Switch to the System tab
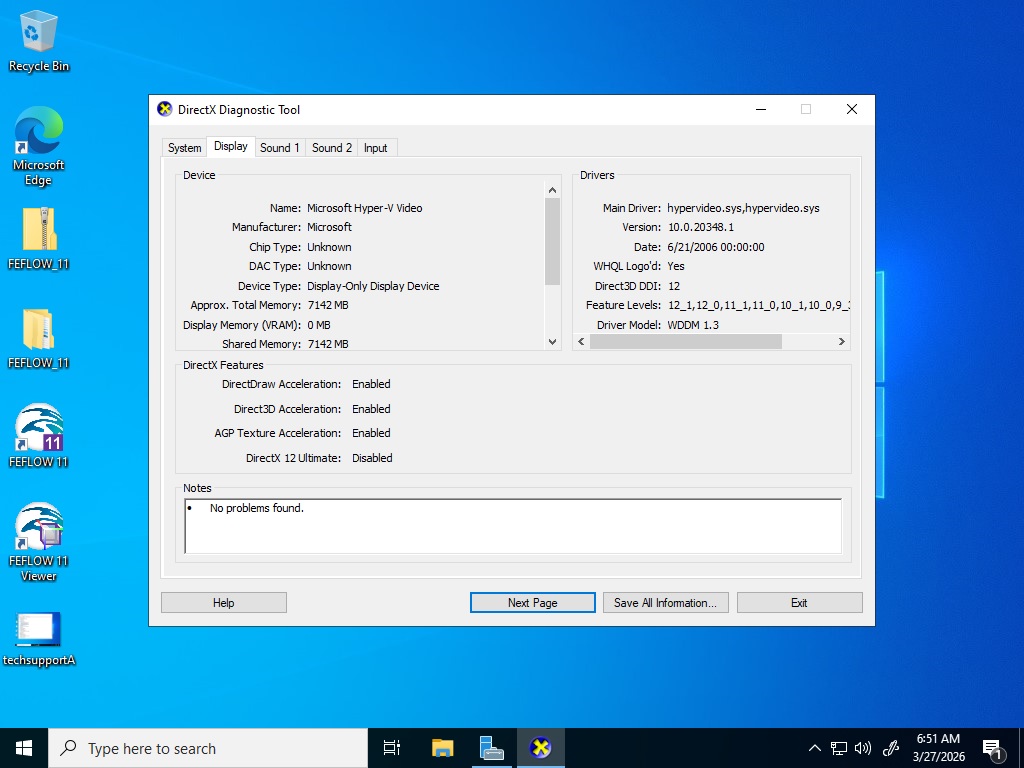 [184, 148]
